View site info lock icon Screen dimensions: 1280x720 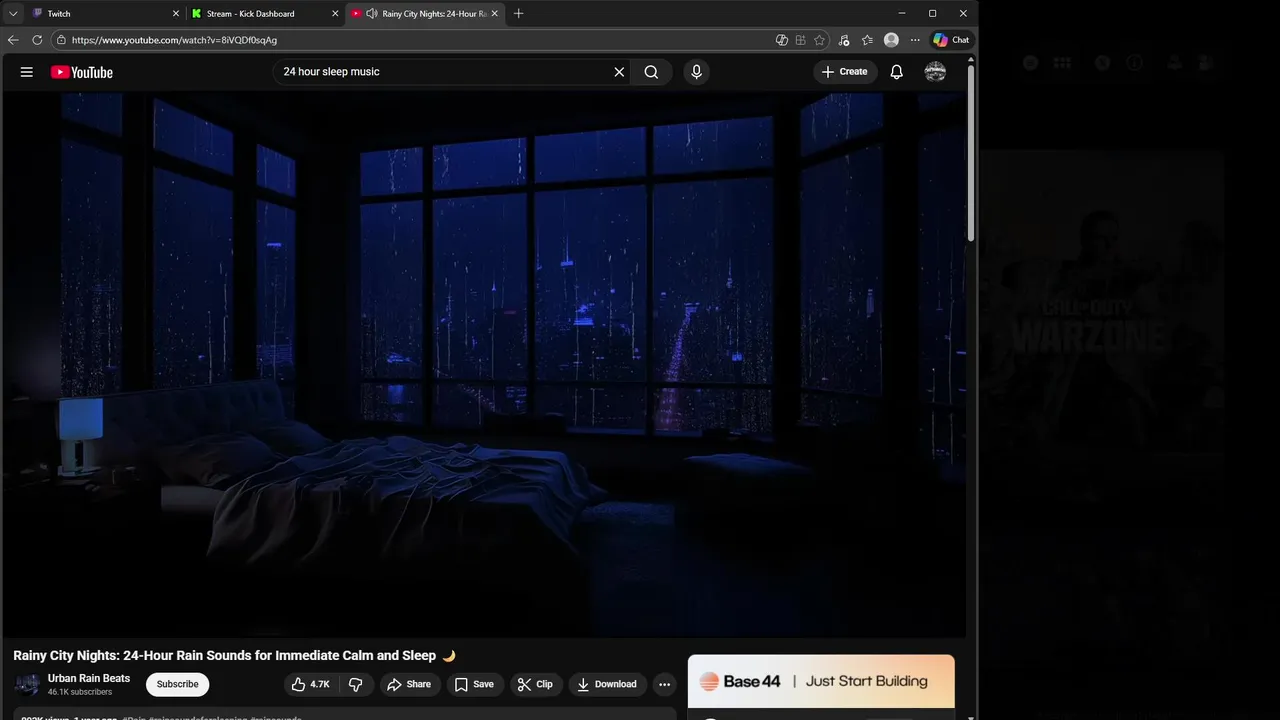pos(61,40)
